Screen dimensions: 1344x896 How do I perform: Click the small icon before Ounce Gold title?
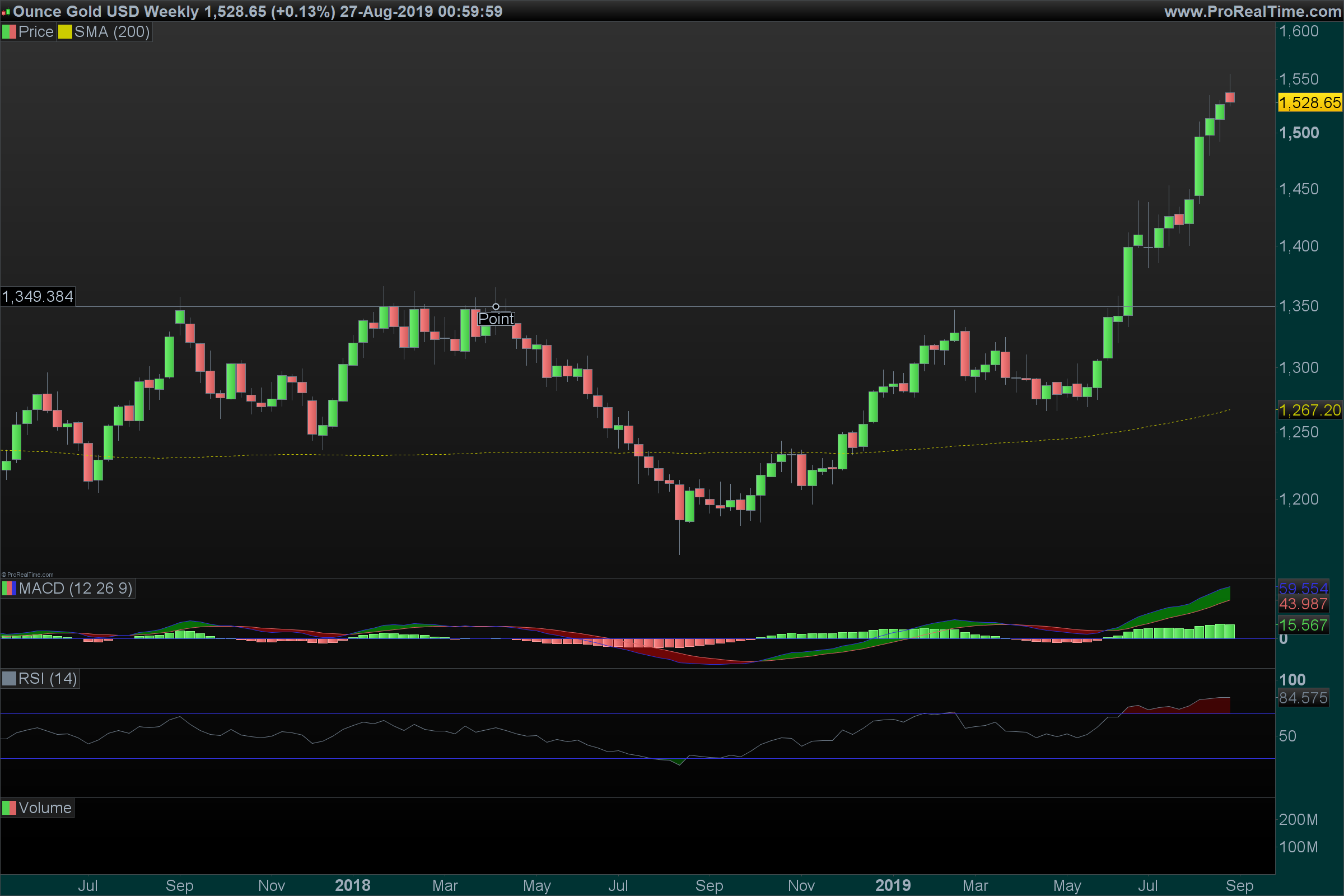(6, 12)
